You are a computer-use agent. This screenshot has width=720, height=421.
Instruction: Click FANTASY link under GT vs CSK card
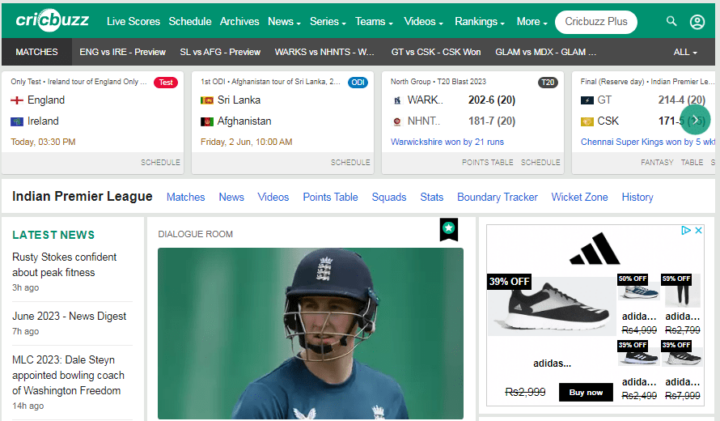(x=657, y=162)
